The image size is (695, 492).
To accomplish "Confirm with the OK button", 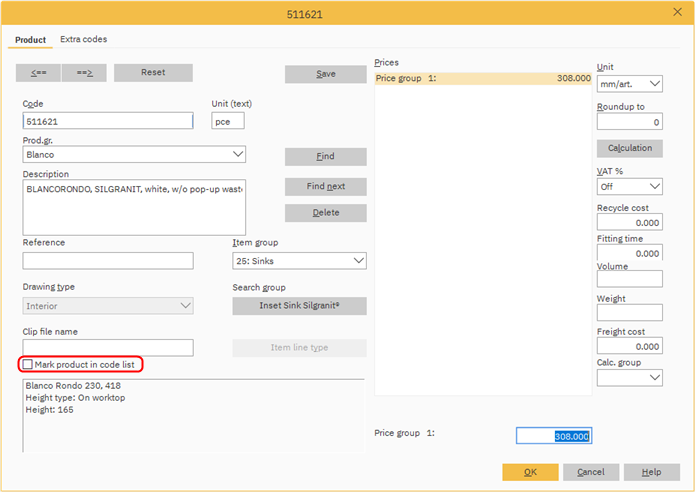I will [x=530, y=472].
